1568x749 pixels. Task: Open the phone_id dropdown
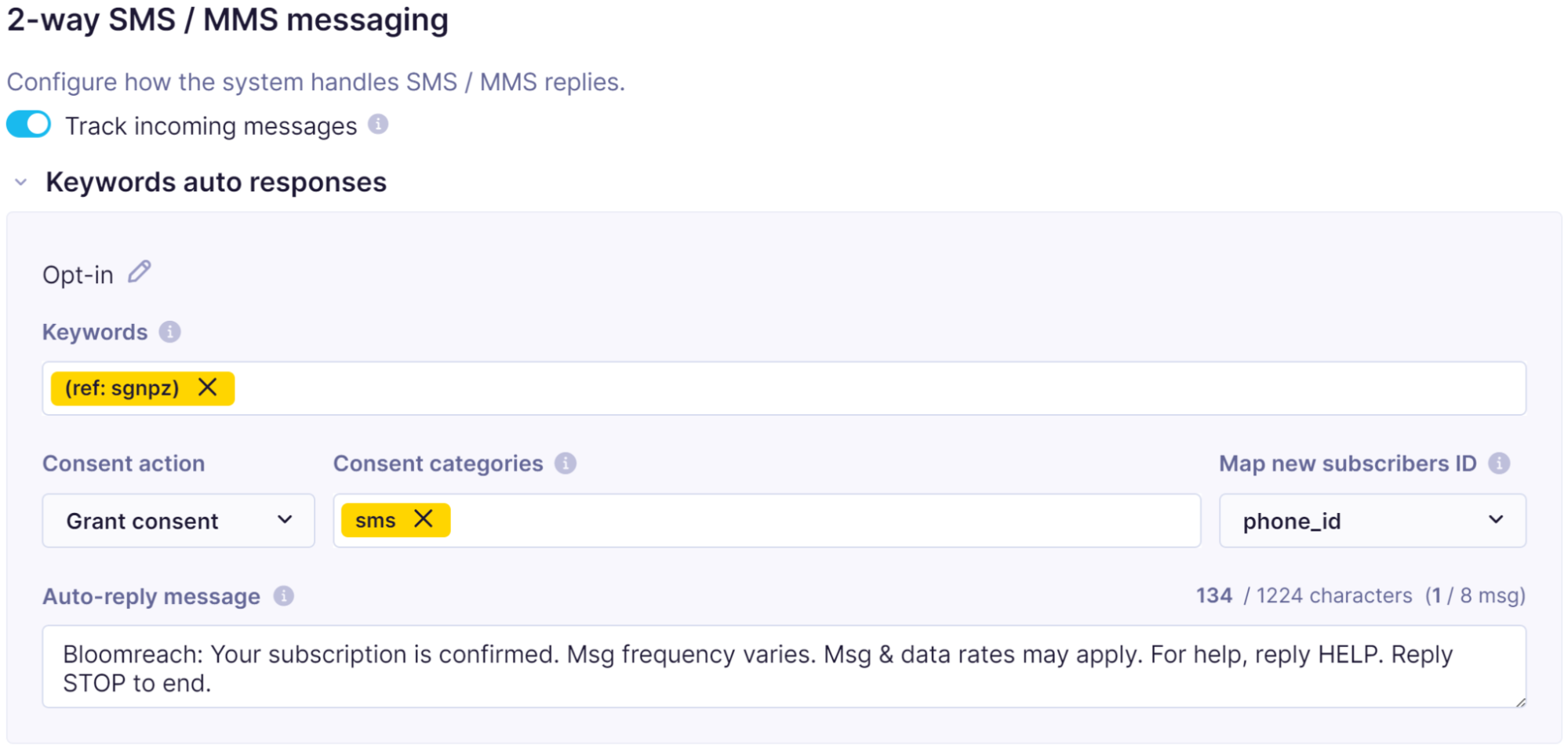click(1372, 521)
